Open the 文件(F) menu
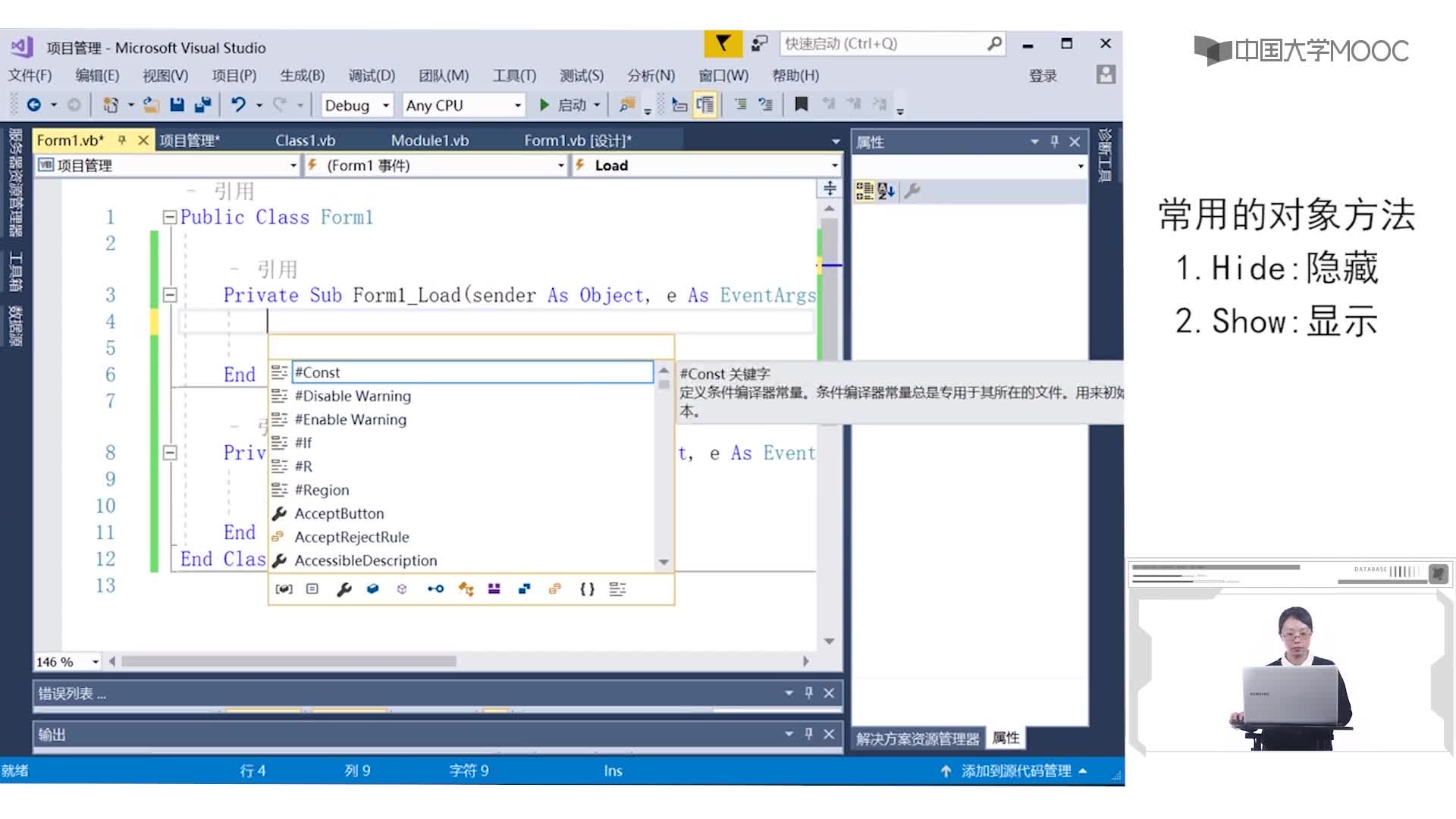This screenshot has width=1456, height=819. click(x=30, y=75)
